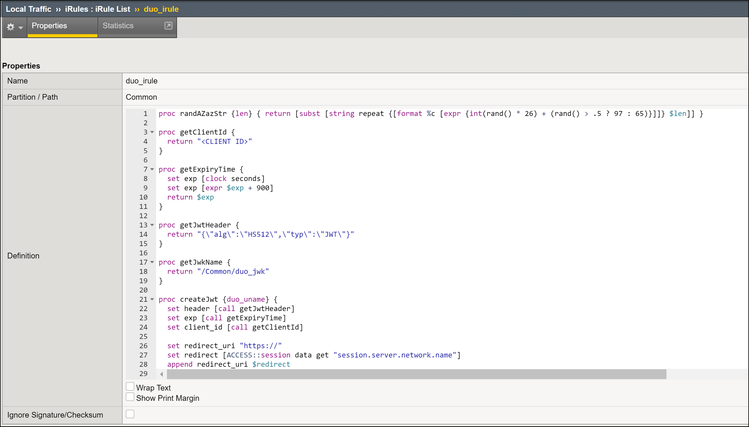The height and width of the screenshot is (427, 749).
Task: Click the Statistics pop-out icon
Action: 168,25
